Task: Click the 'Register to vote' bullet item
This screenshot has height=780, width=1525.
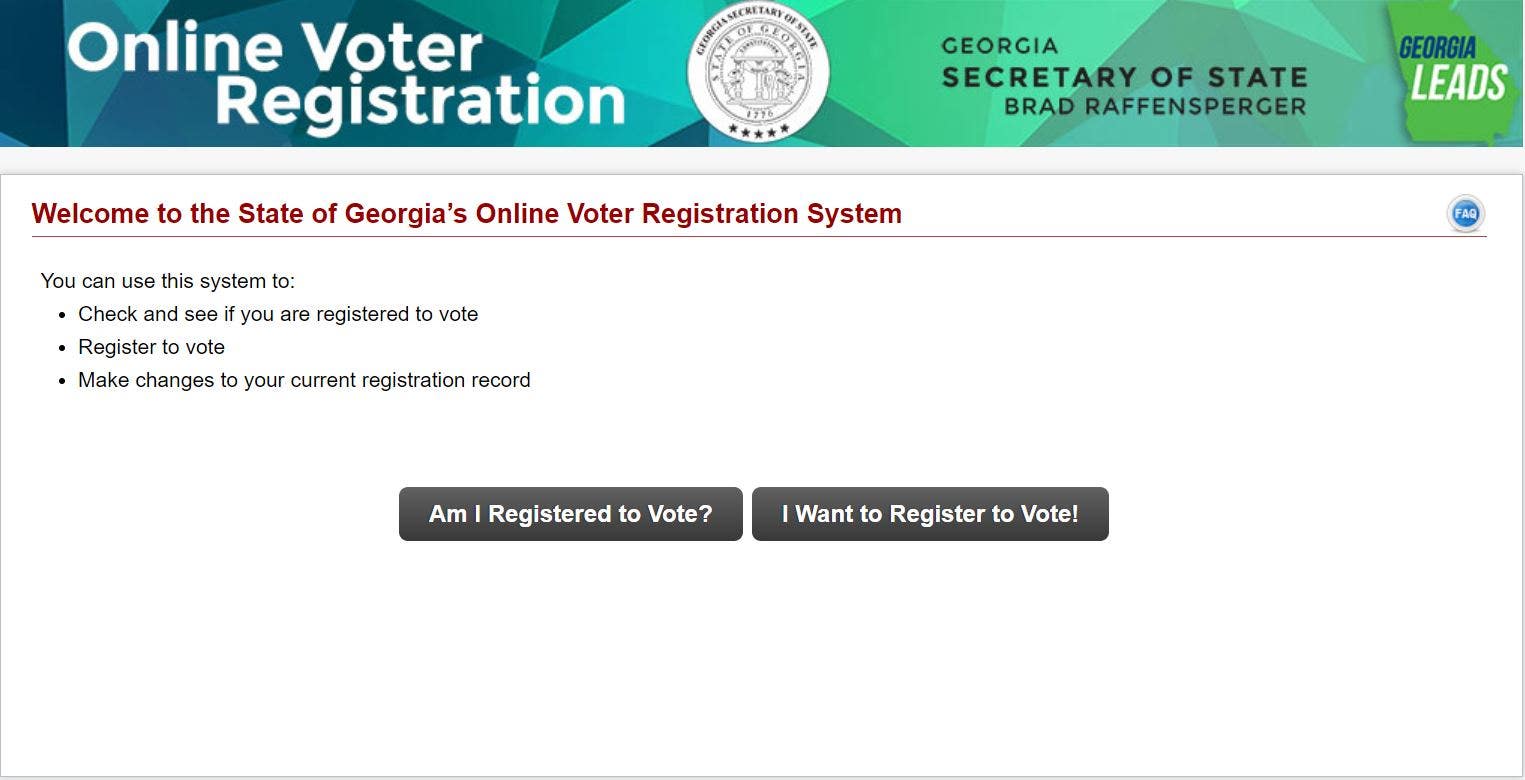Action: click(x=151, y=347)
